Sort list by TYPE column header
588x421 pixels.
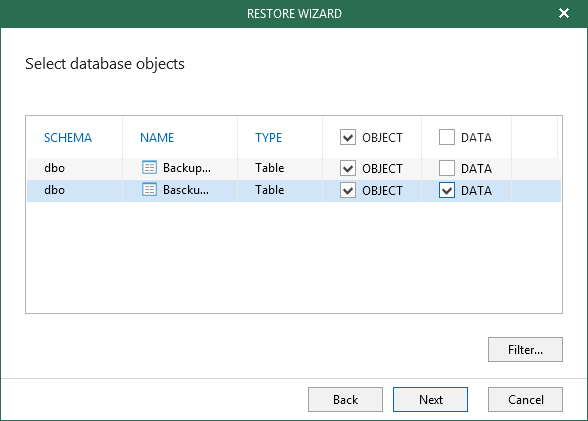coord(268,138)
